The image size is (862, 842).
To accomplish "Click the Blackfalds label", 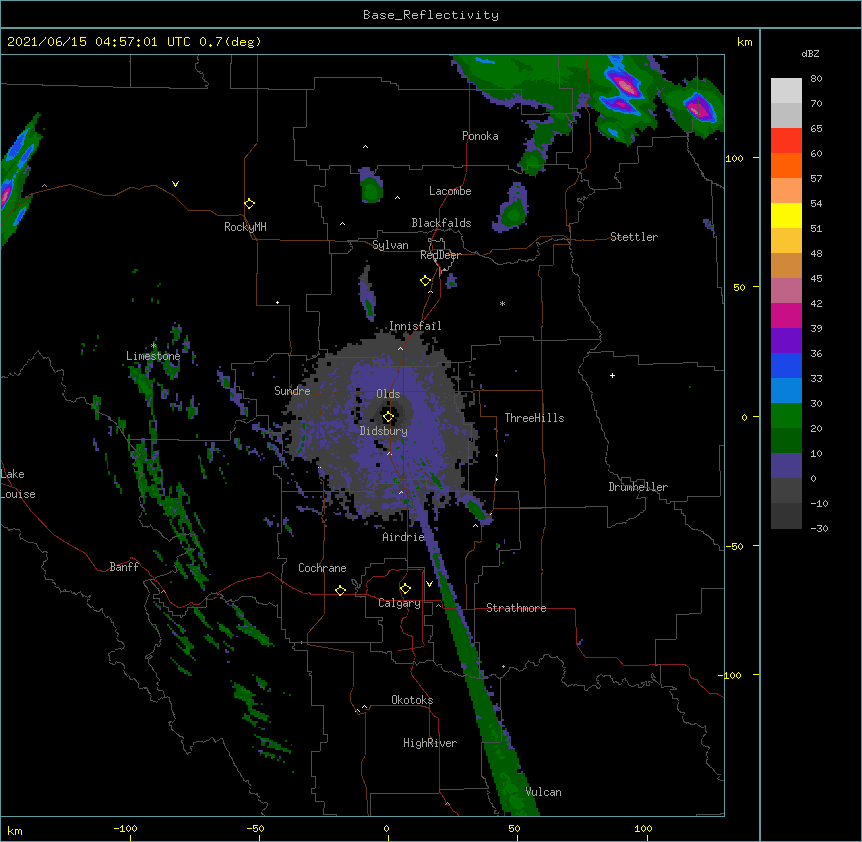I will click(x=441, y=223).
